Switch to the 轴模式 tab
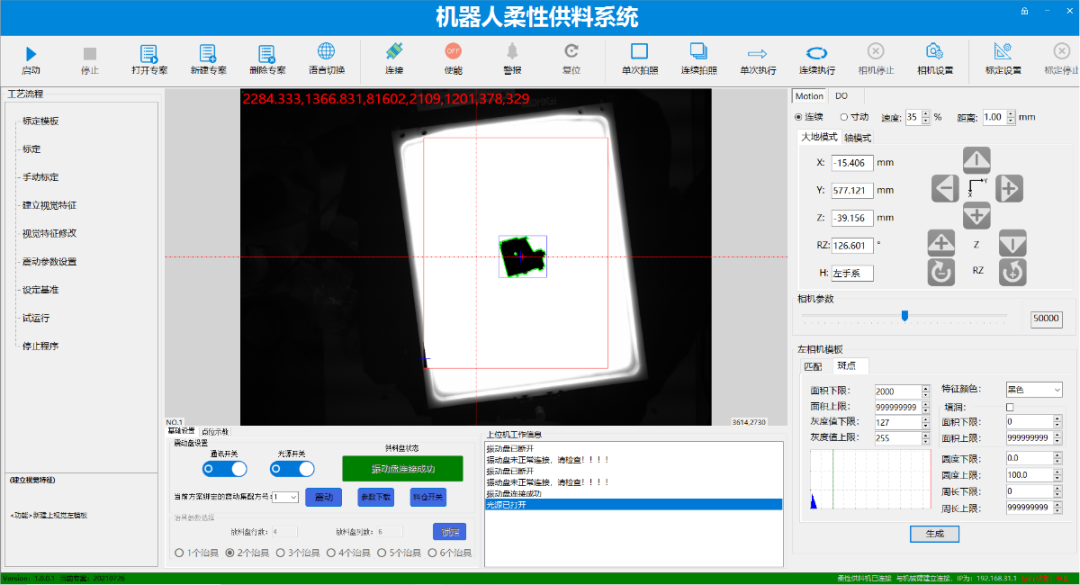Image resolution: width=1080 pixels, height=585 pixels. point(858,138)
